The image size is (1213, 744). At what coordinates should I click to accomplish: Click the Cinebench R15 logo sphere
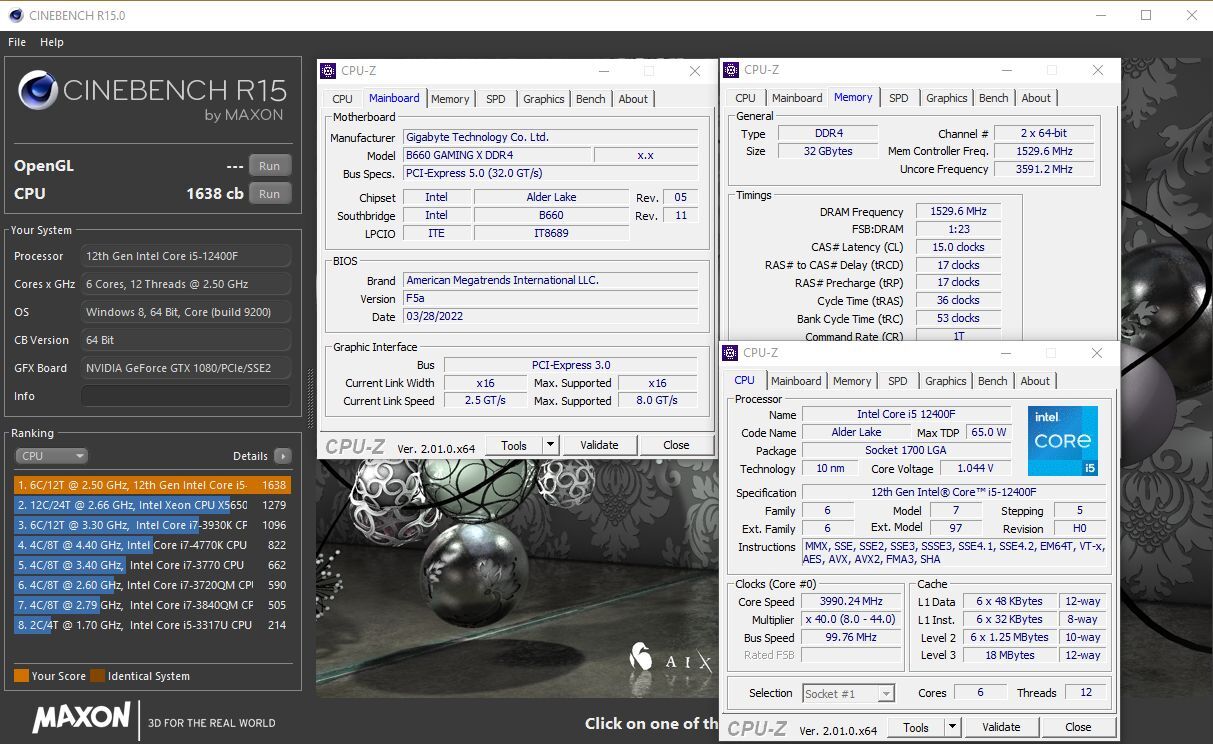37,91
